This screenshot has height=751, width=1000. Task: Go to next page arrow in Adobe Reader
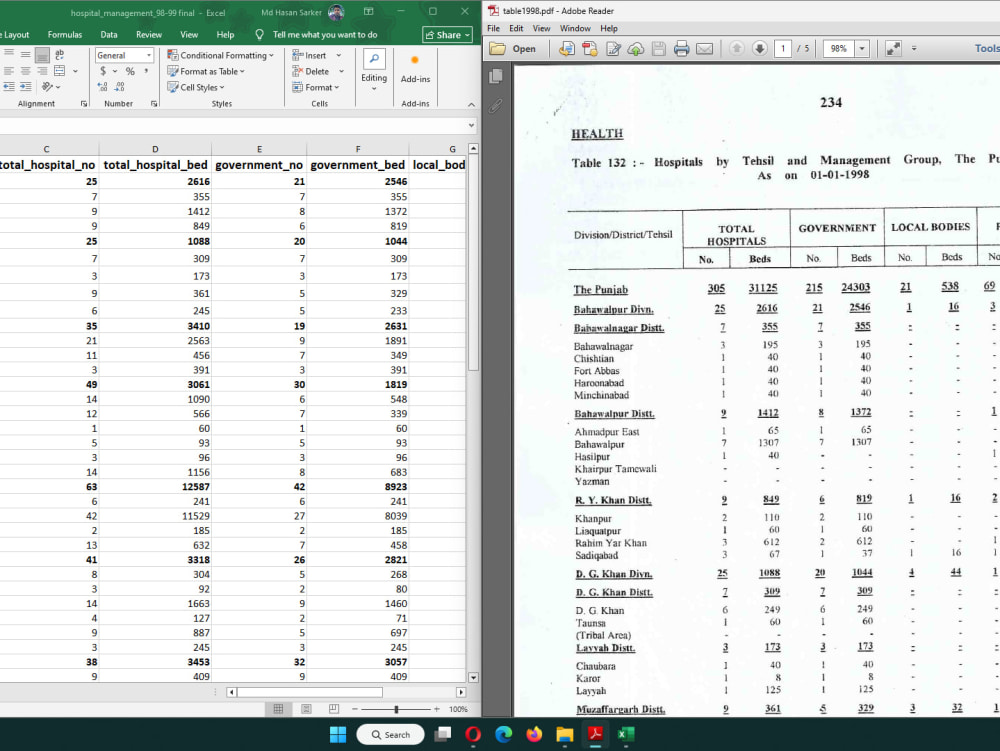click(x=760, y=48)
